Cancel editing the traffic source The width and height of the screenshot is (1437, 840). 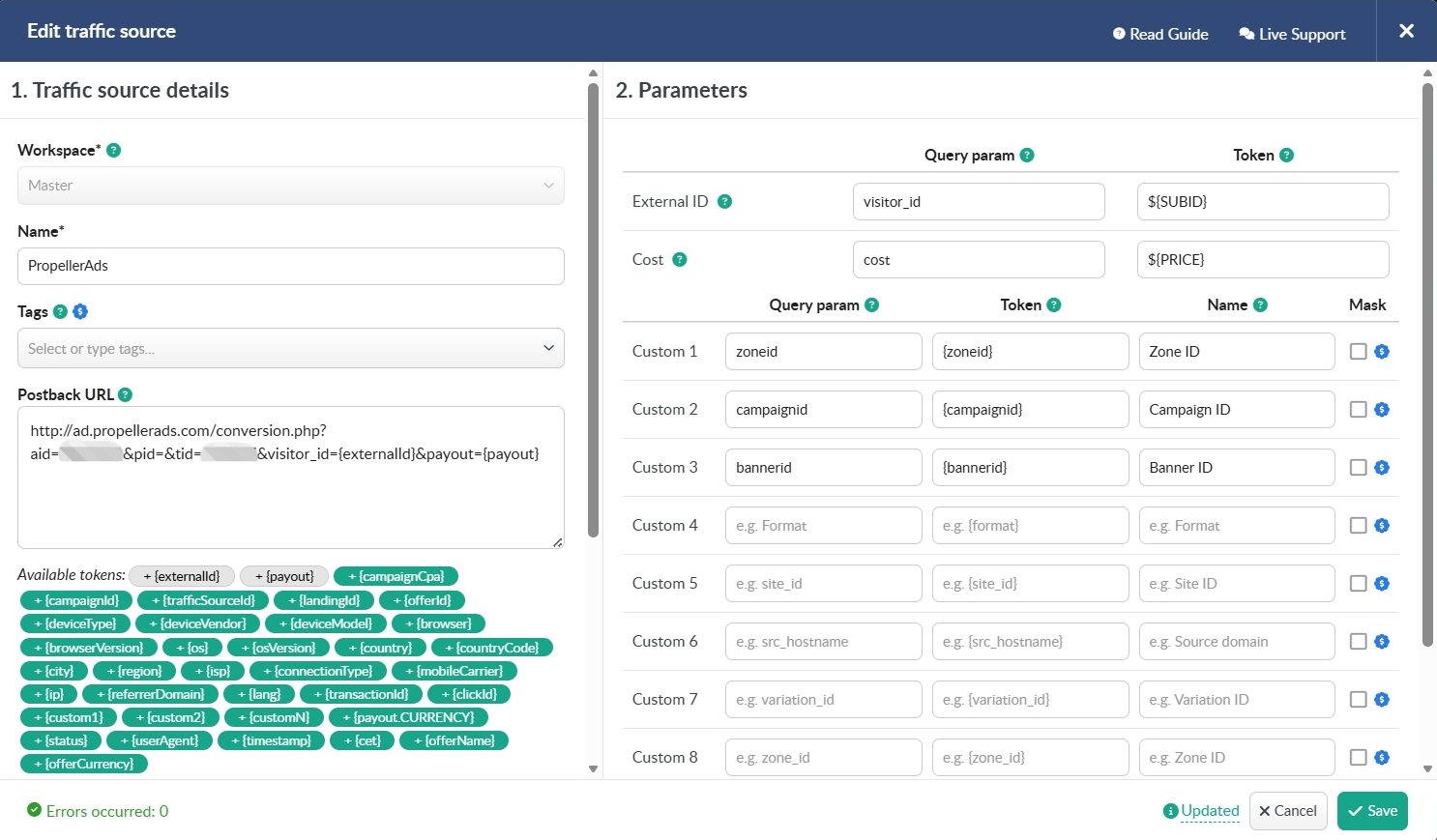[1287, 811]
